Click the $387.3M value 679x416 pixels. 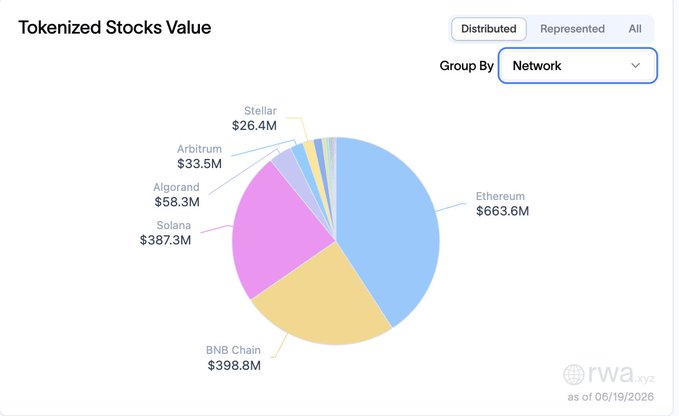coord(165,240)
